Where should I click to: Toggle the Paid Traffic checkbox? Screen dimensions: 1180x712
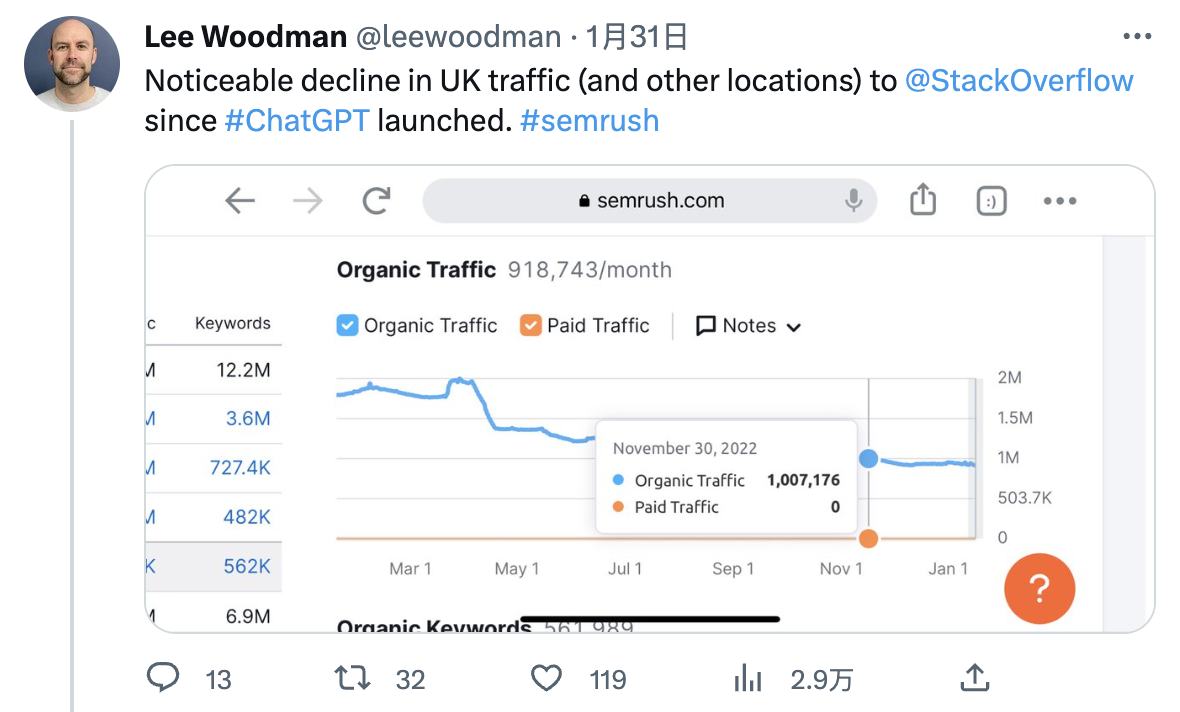point(531,325)
